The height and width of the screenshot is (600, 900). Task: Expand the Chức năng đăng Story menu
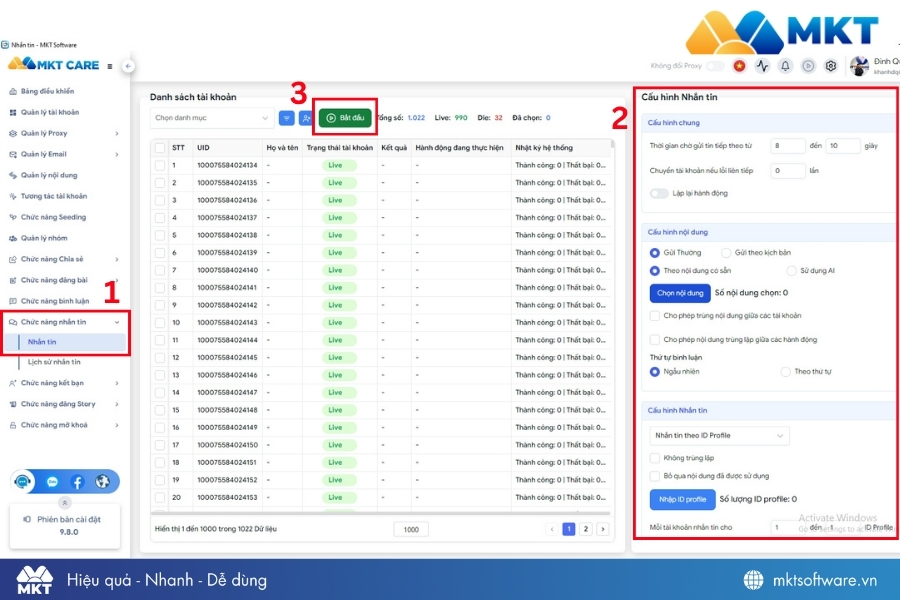pos(64,404)
